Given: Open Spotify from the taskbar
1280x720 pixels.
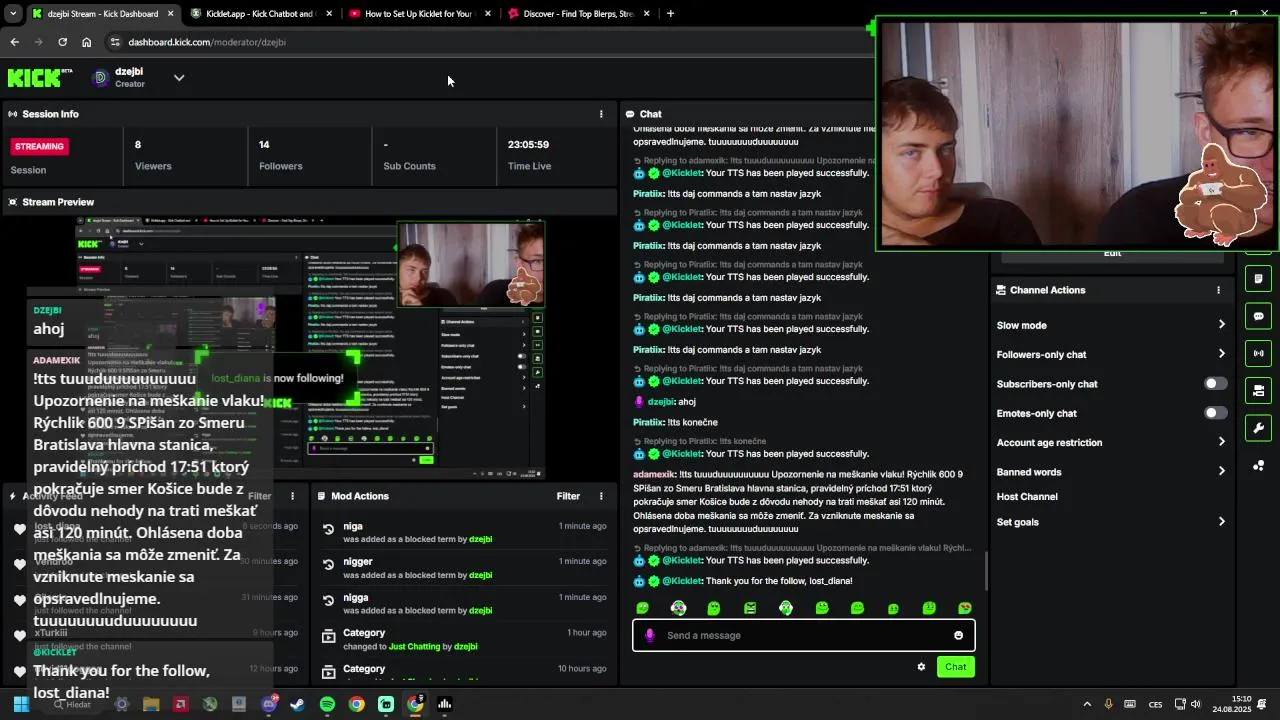Looking at the screenshot, I should click(x=327, y=704).
